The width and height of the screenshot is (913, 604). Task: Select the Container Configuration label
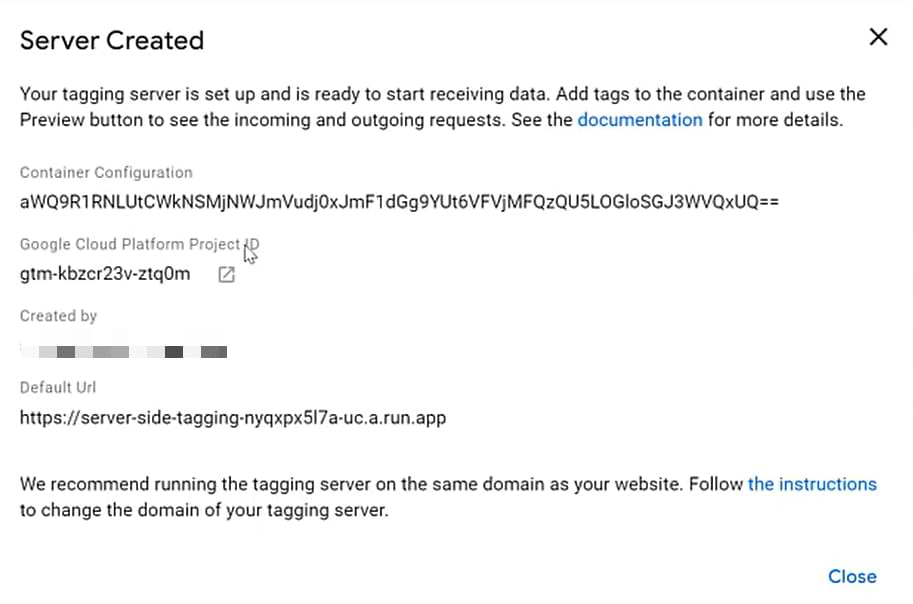click(x=105, y=172)
